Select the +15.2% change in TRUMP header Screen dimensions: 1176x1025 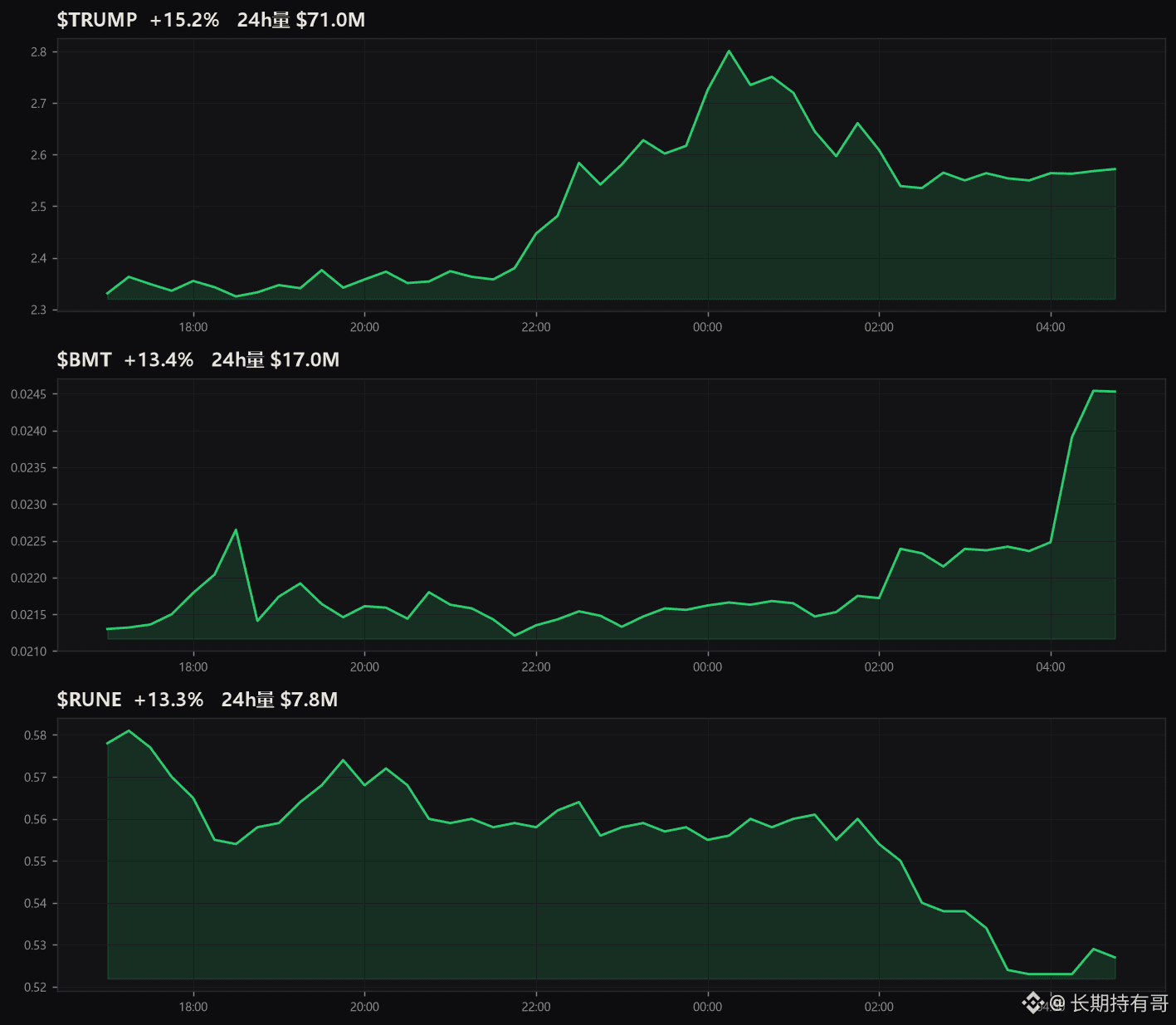pos(184,20)
